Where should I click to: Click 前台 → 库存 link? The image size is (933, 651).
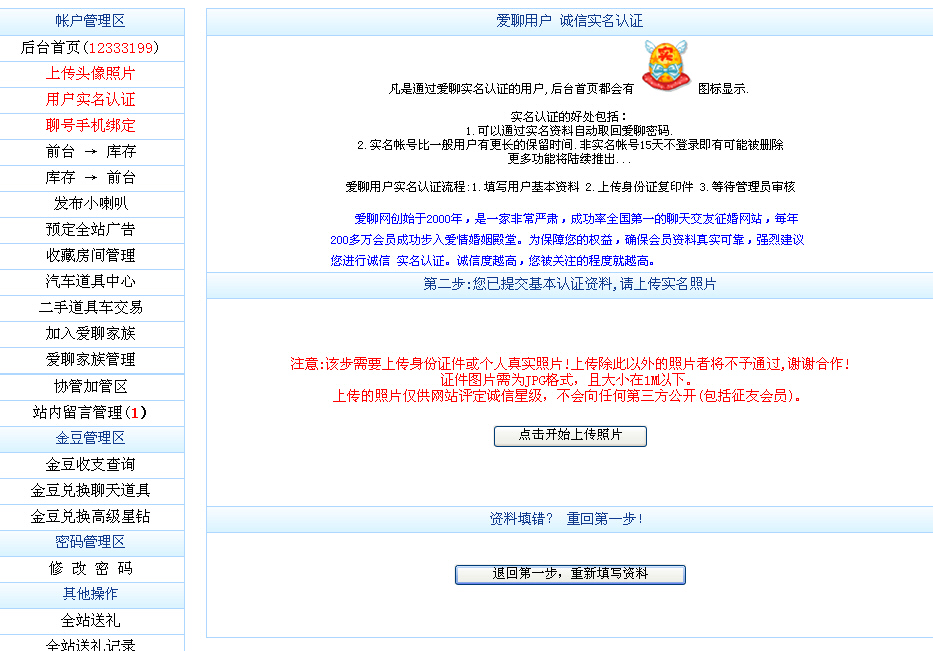tap(90, 152)
